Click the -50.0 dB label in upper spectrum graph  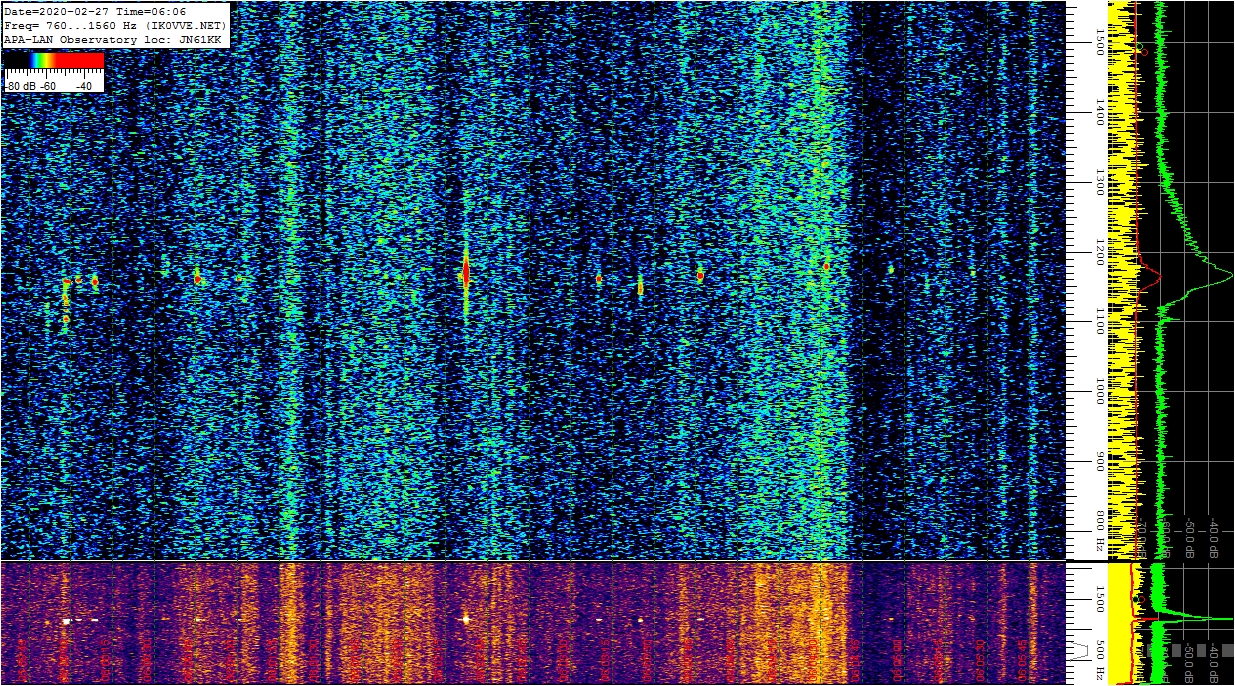tap(1190, 538)
